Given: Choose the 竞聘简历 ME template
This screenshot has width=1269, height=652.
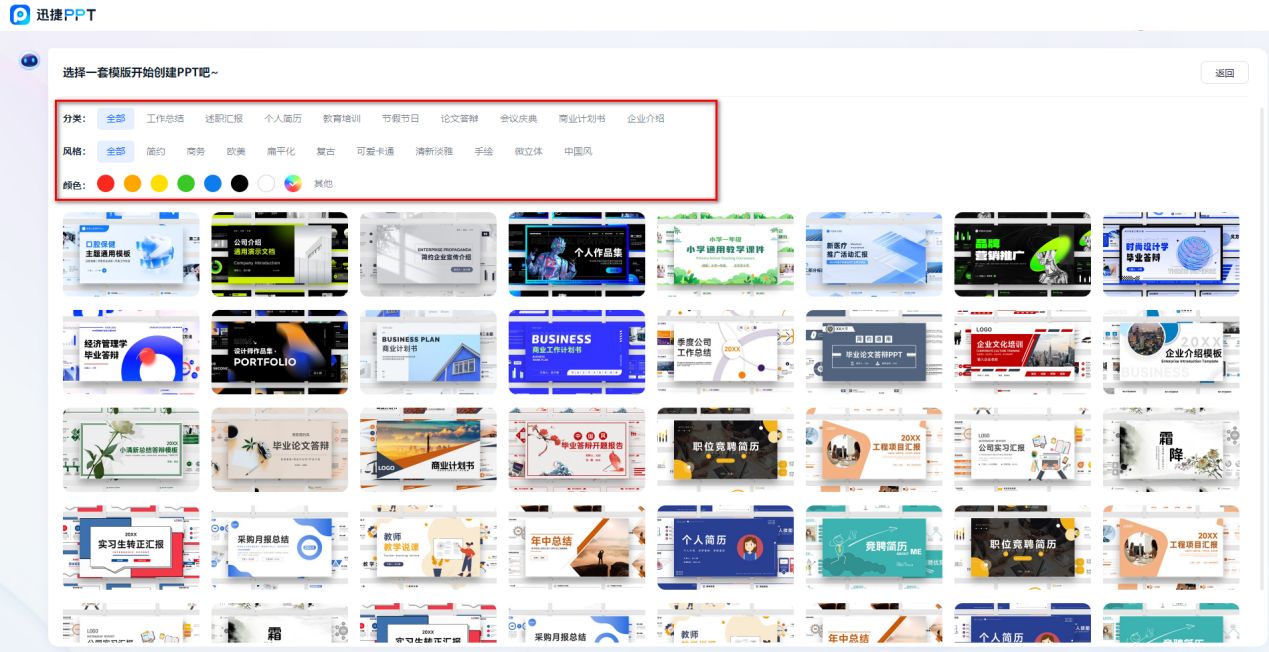Looking at the screenshot, I should (x=874, y=547).
